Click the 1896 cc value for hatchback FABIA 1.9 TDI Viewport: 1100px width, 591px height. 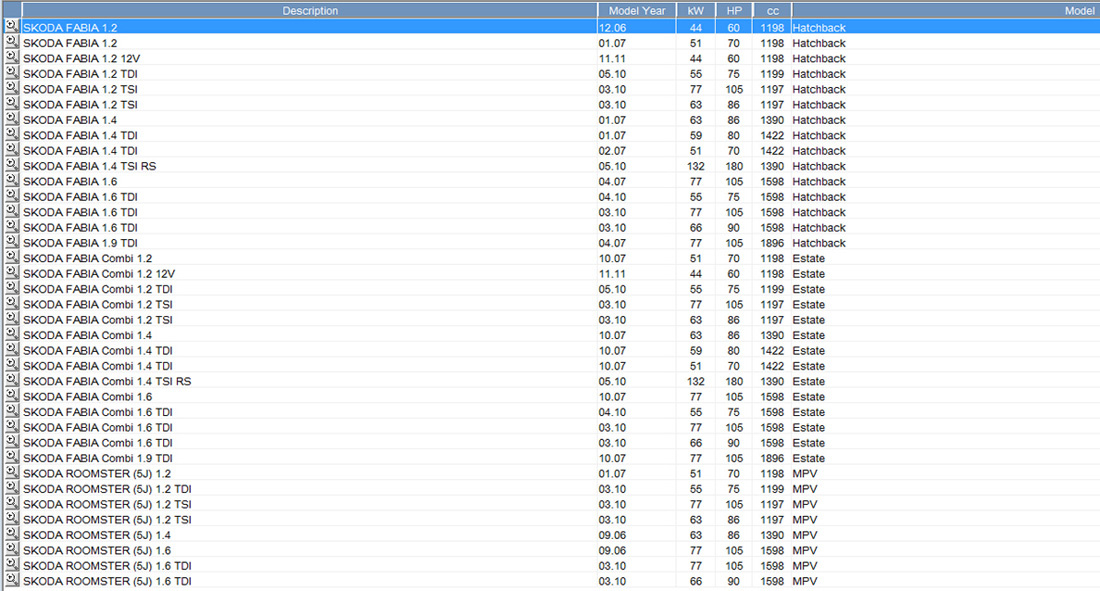(772, 243)
